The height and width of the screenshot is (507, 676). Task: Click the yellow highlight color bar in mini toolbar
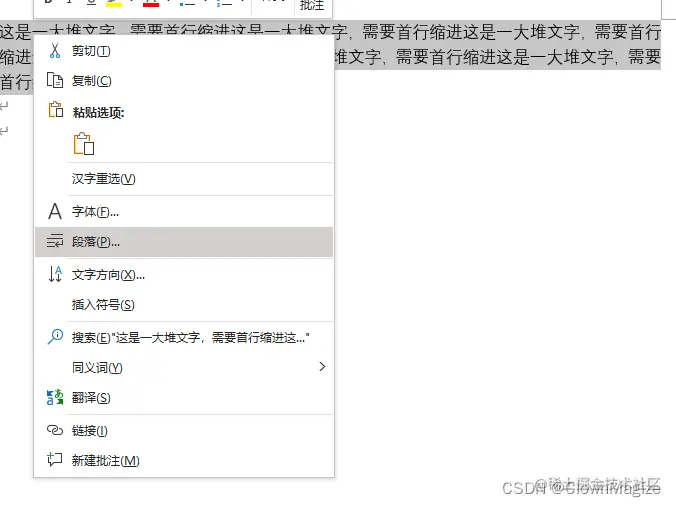click(114, 4)
